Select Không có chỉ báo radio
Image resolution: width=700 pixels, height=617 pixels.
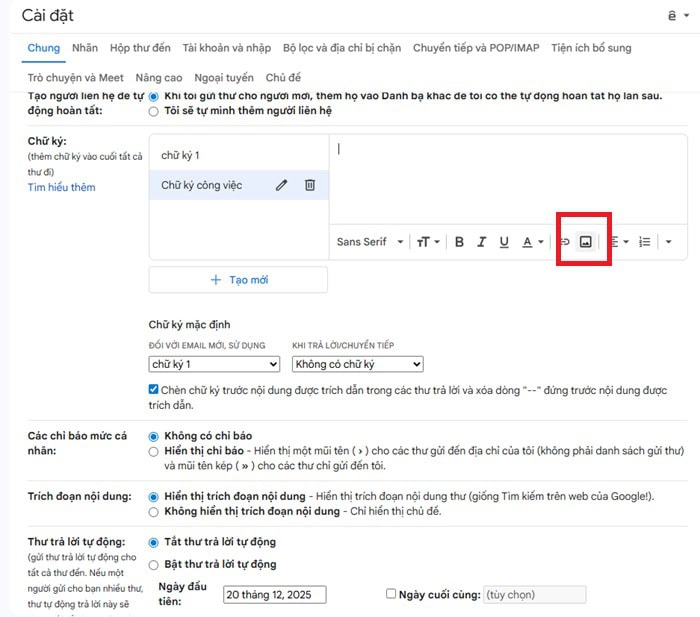click(154, 436)
